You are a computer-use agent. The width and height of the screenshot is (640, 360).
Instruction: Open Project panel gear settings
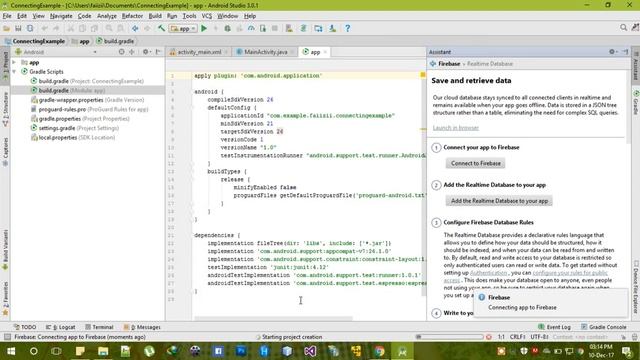tap(146, 52)
